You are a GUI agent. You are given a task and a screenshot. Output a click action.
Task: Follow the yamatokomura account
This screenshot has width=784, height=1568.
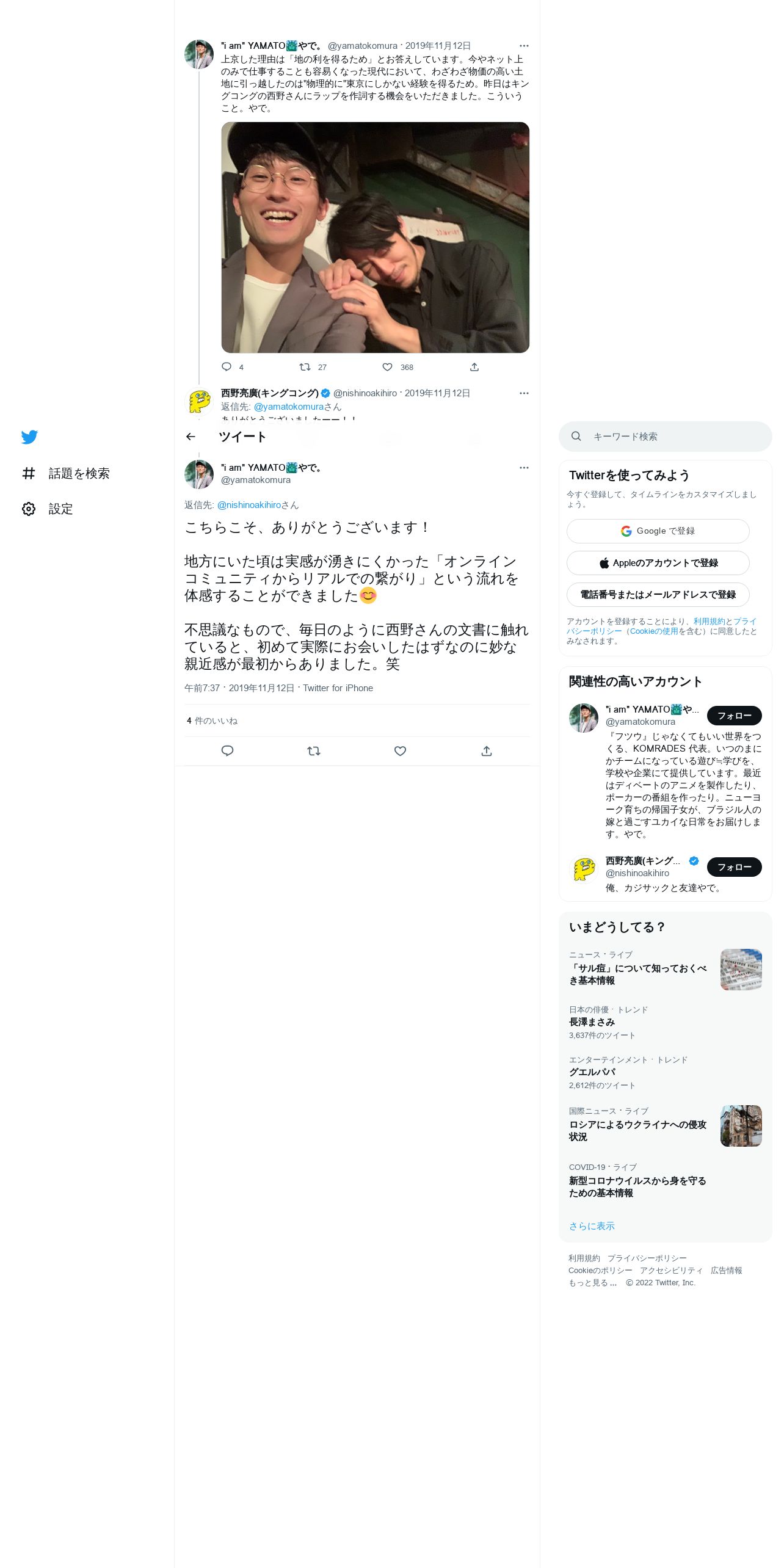pyautogui.click(x=735, y=716)
